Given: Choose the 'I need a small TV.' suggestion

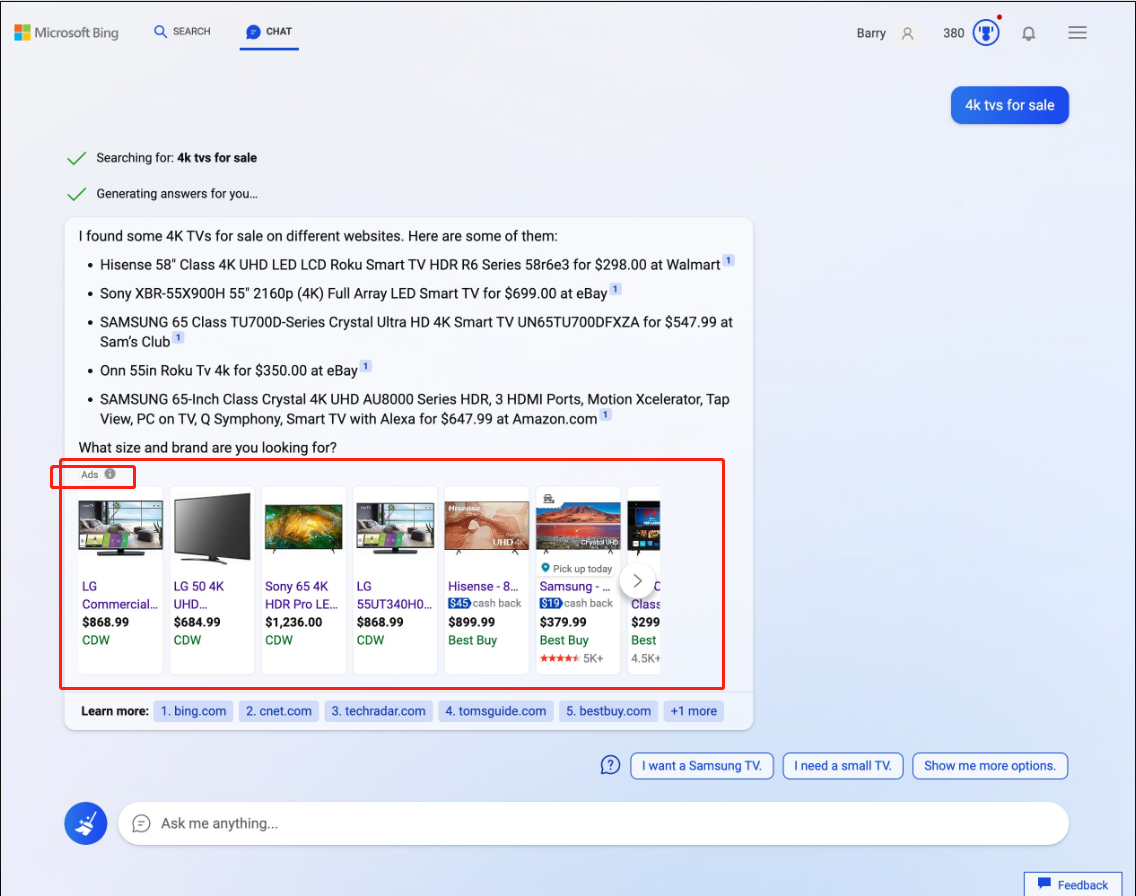Looking at the screenshot, I should [x=843, y=766].
